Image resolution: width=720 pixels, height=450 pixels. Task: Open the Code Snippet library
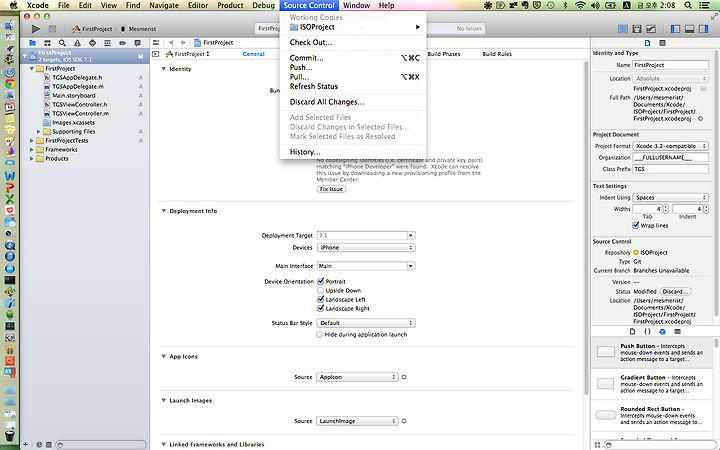[647, 331]
